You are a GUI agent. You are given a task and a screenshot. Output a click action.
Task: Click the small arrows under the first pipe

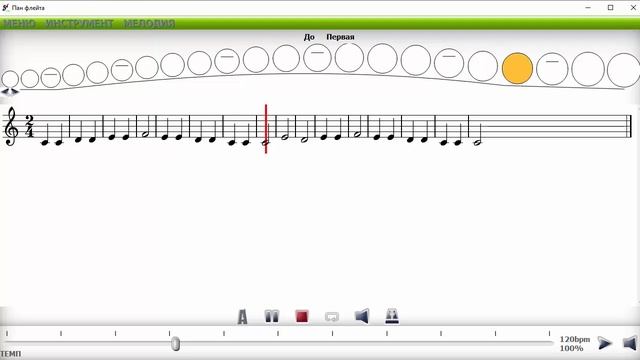point(10,91)
